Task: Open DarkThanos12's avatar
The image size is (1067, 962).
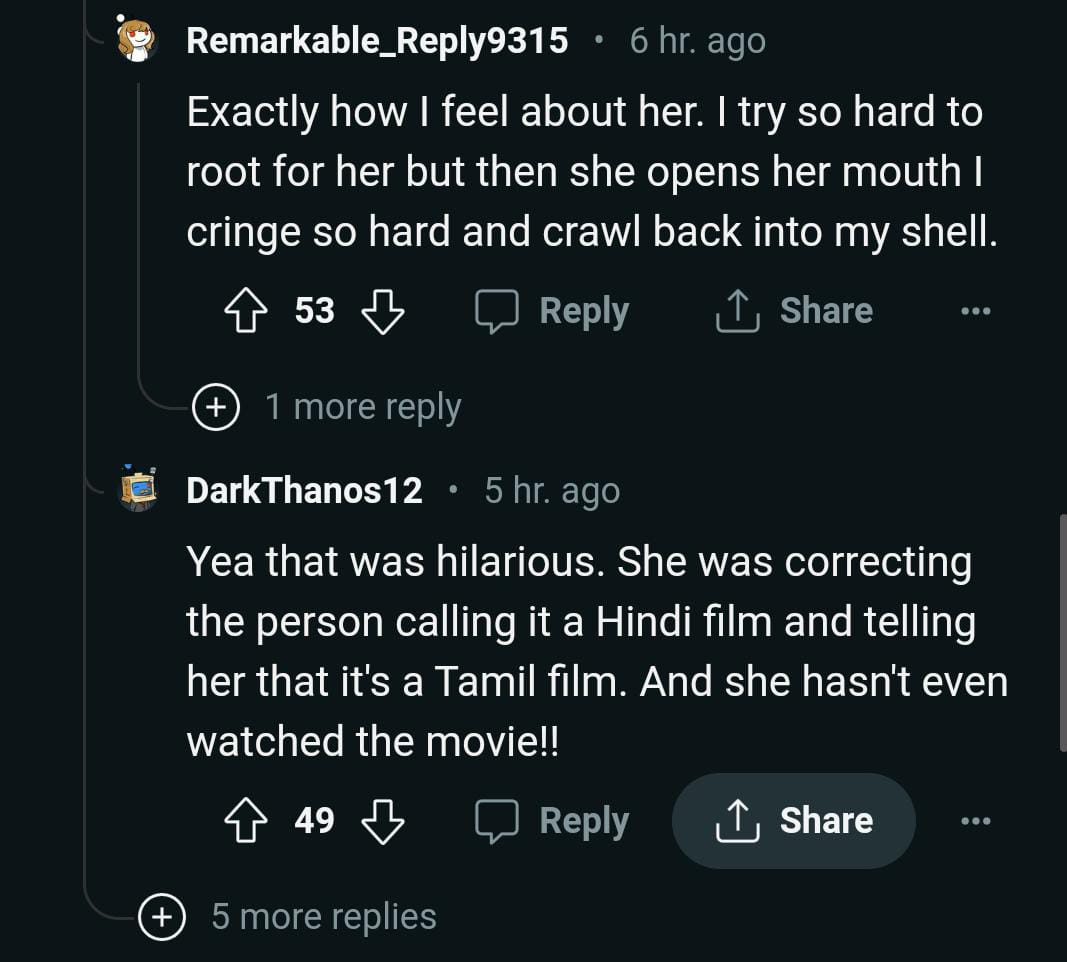Action: pyautogui.click(x=137, y=490)
